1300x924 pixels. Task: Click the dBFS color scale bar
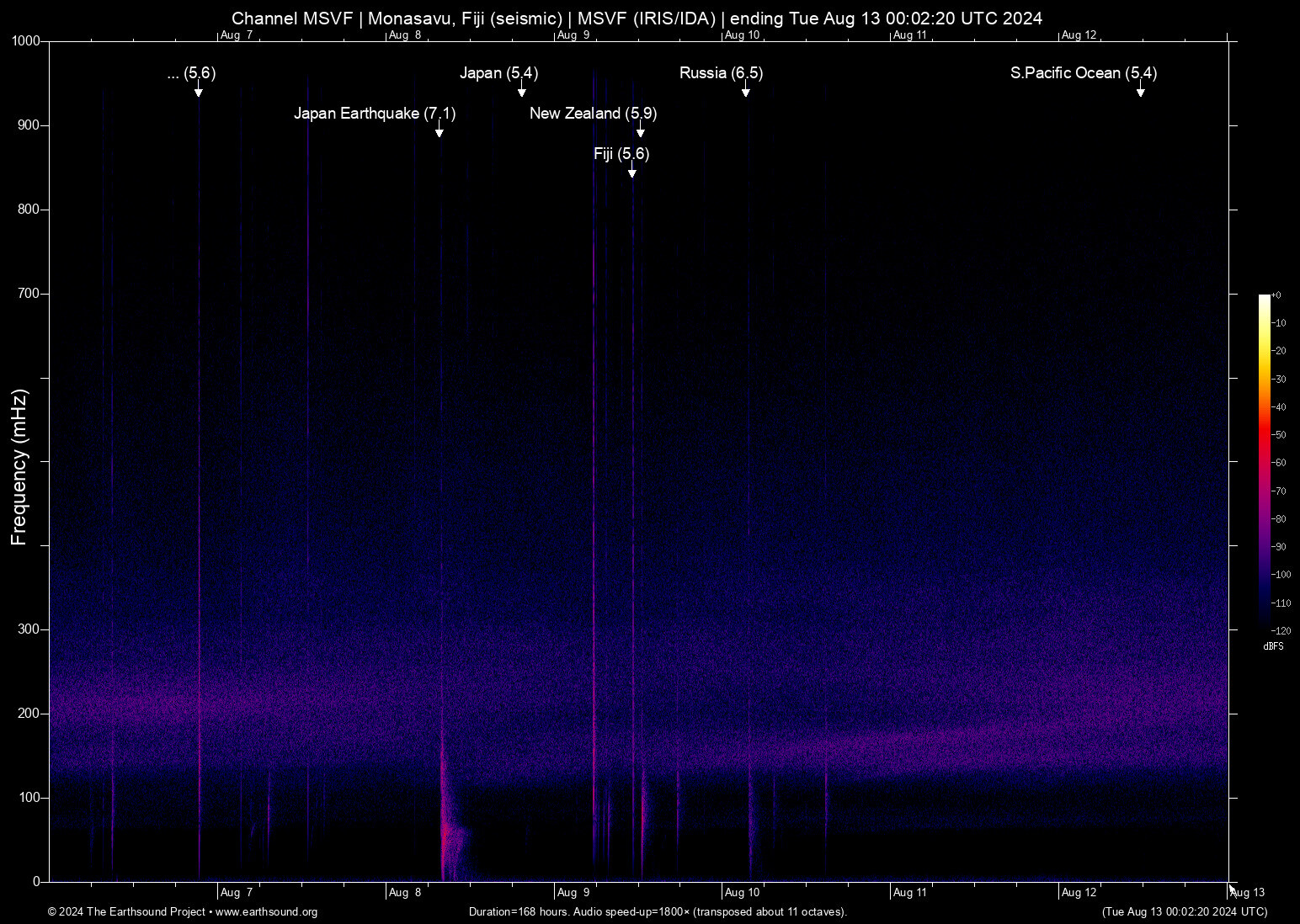(x=1264, y=461)
